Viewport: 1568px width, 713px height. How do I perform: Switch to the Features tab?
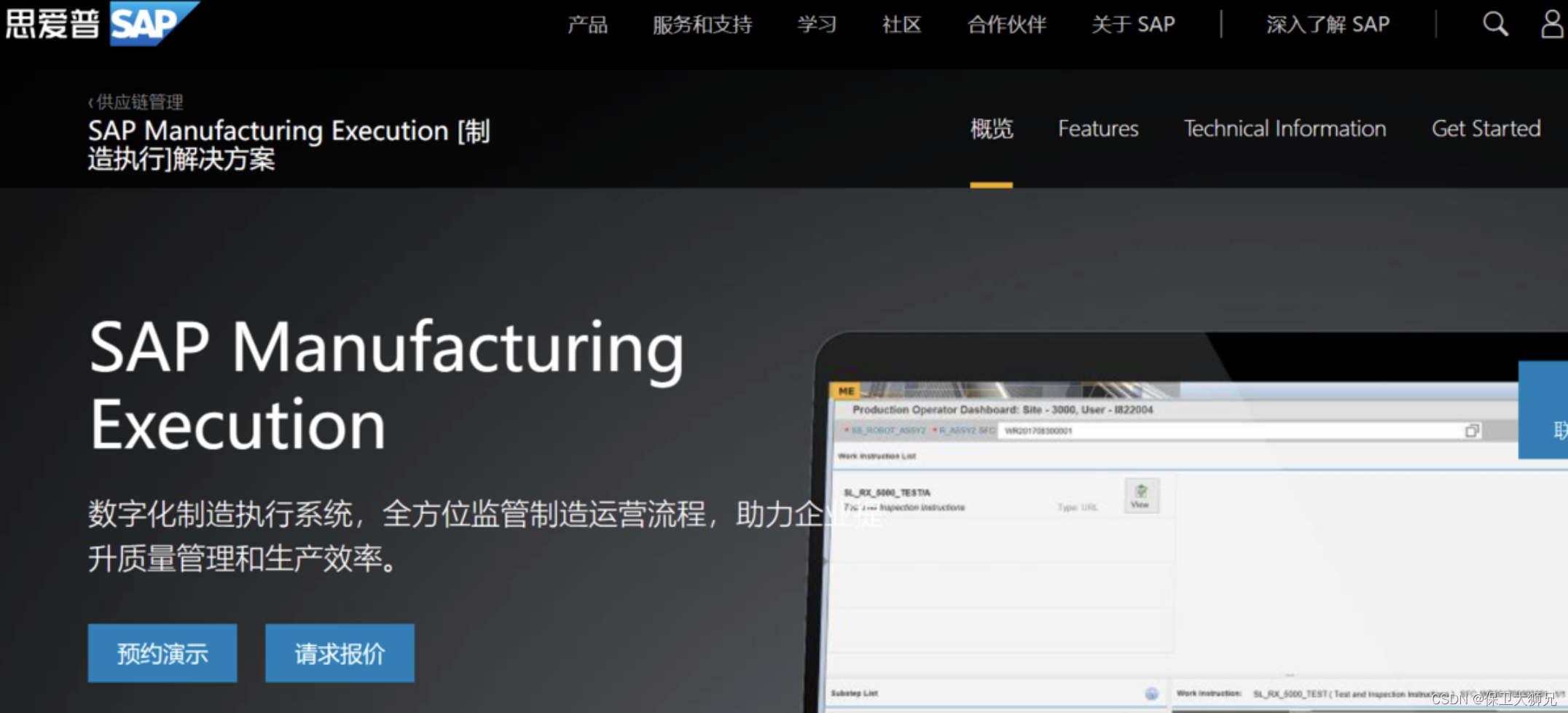[x=1098, y=129]
